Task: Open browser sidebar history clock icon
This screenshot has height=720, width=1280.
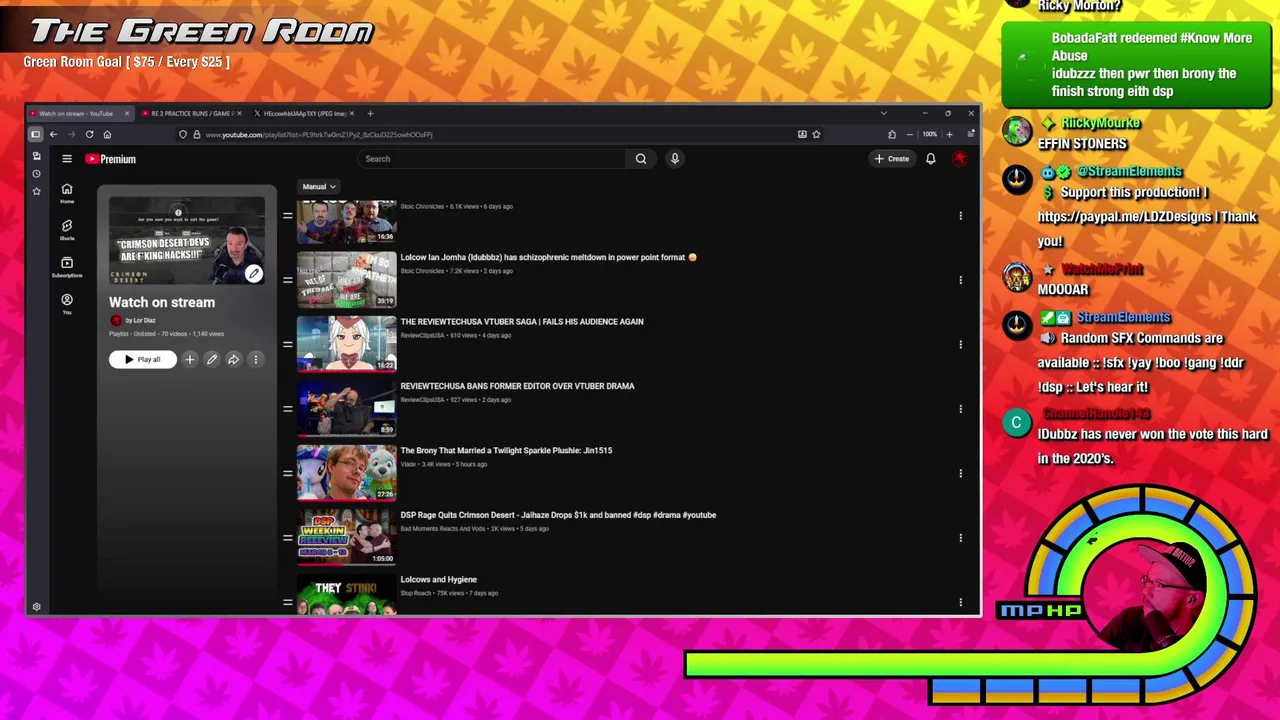Action: (36, 173)
